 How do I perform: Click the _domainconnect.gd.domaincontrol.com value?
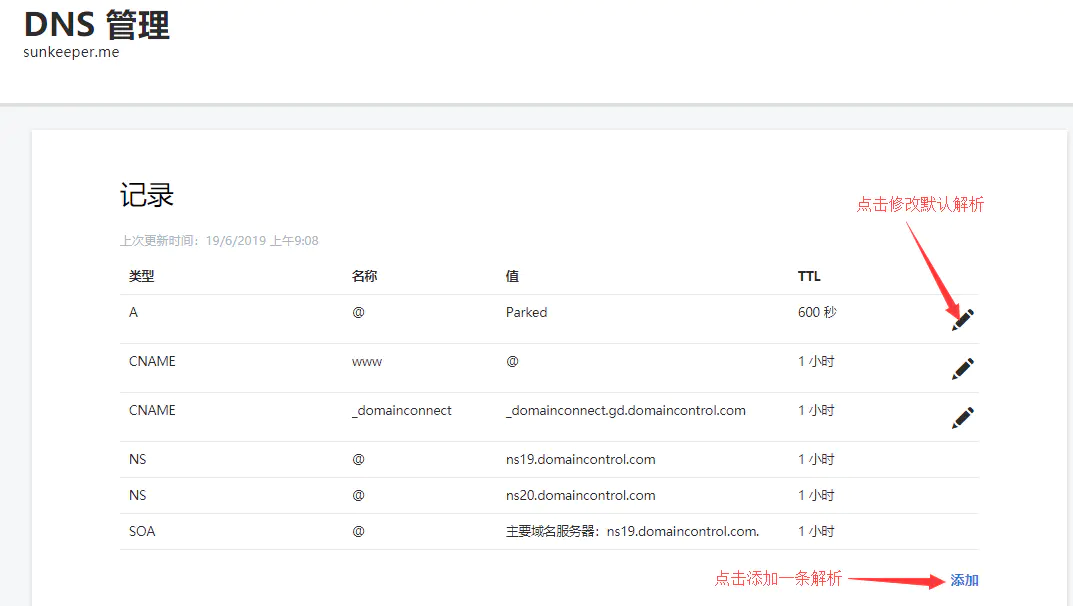[625, 410]
